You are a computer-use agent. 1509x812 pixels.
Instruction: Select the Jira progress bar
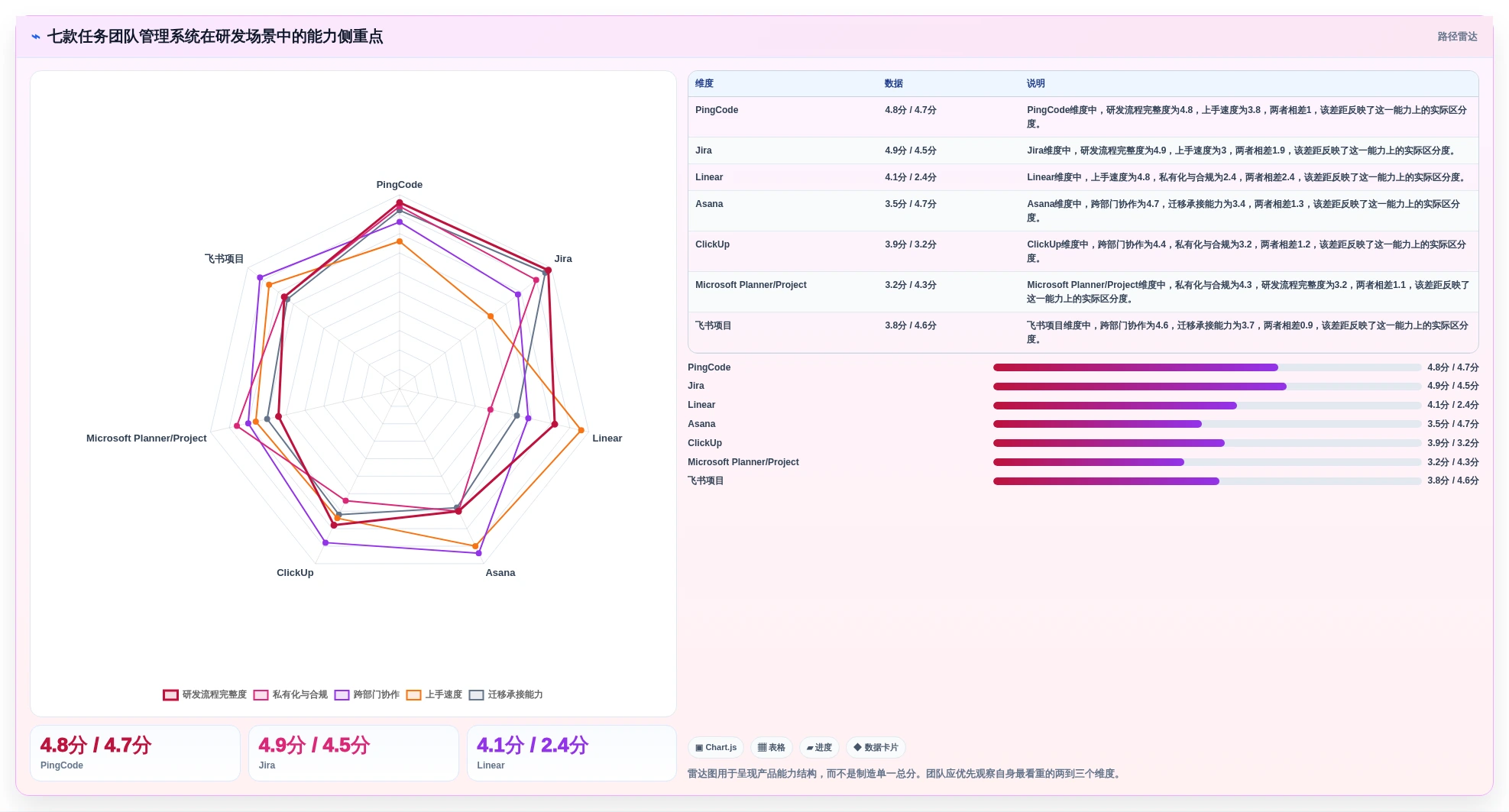coord(1207,387)
